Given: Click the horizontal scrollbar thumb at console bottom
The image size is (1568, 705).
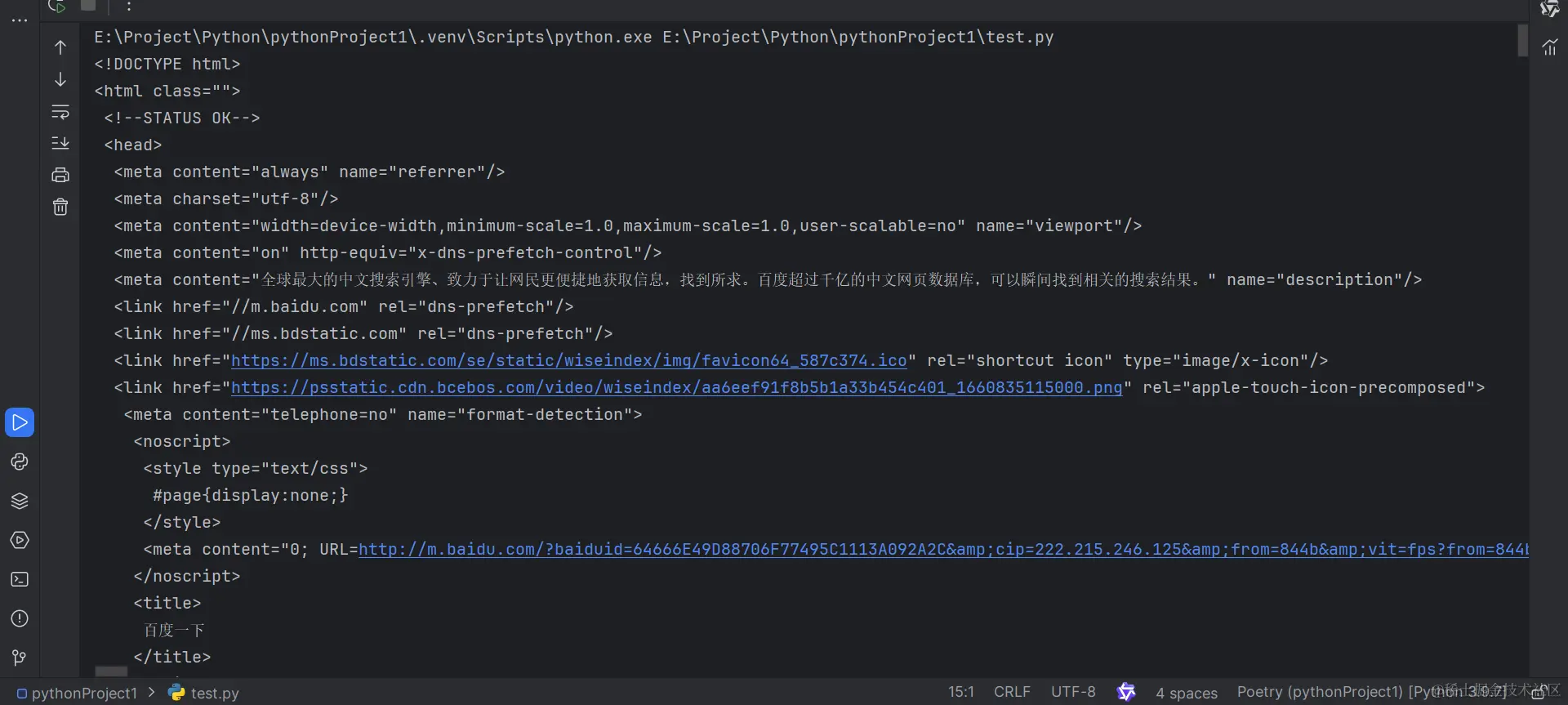Looking at the screenshot, I should click(x=111, y=672).
